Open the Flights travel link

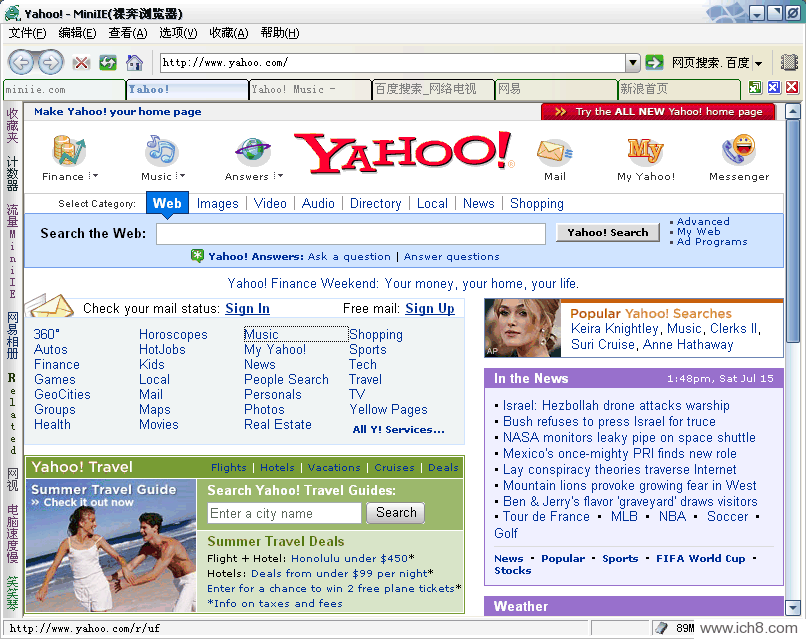[x=229, y=467]
